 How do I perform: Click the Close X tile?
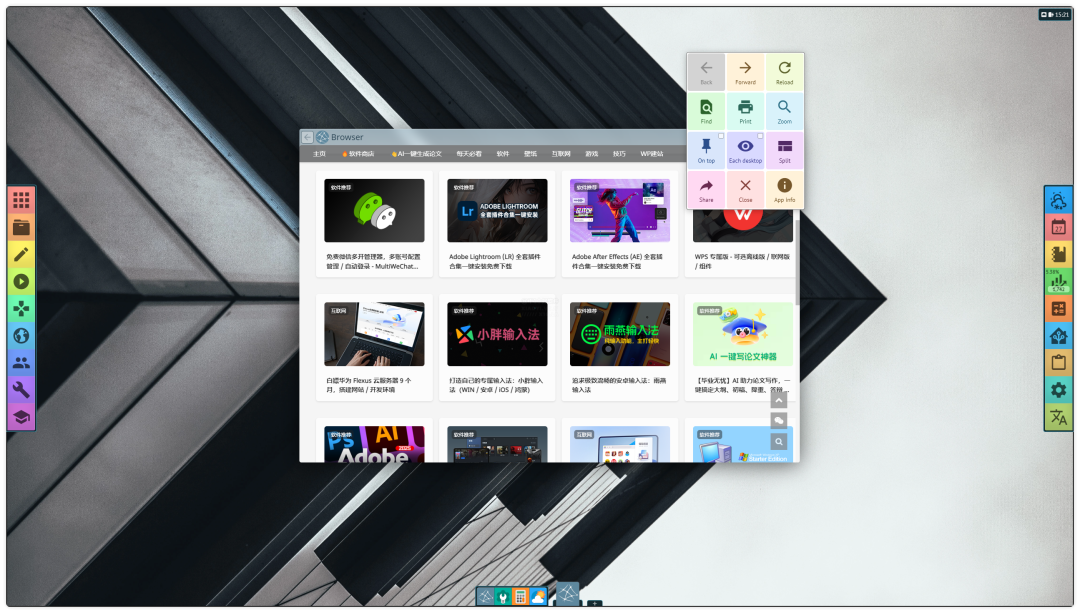[x=745, y=190]
